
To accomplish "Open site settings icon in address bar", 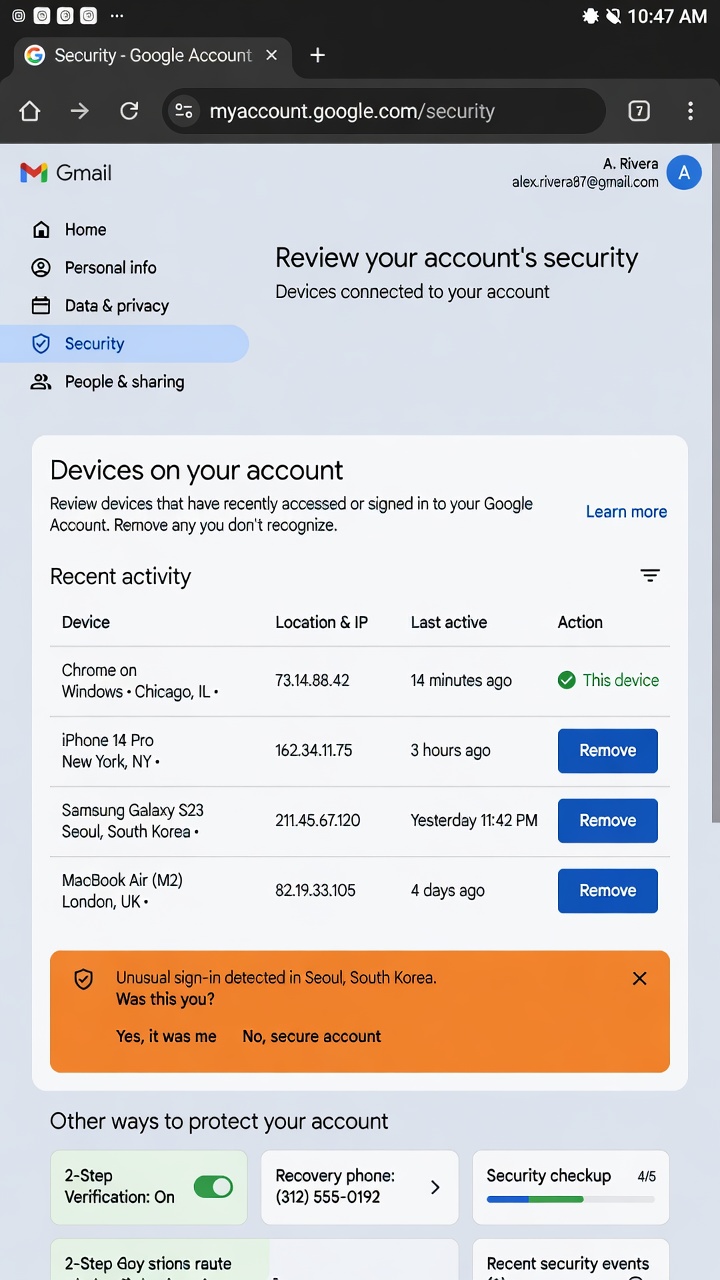I will 184,111.
